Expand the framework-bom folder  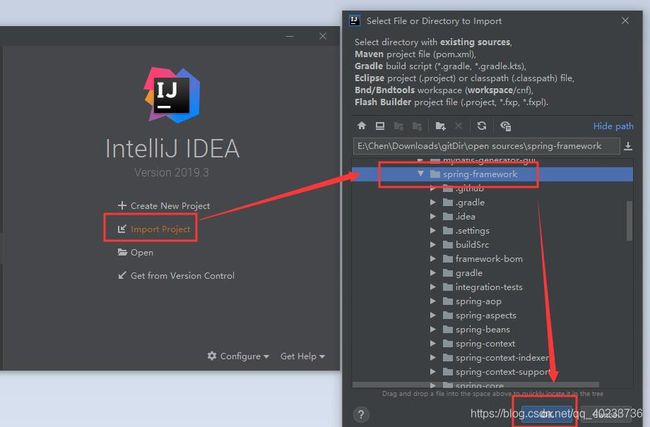(x=433, y=258)
